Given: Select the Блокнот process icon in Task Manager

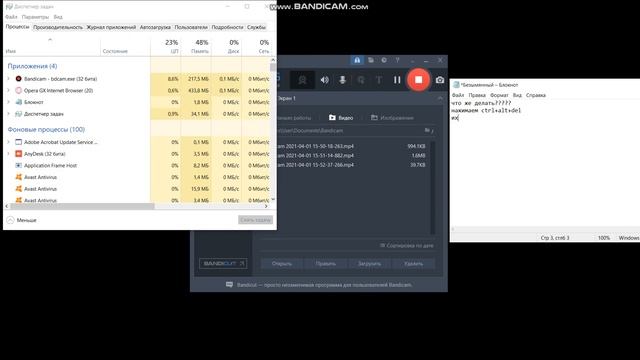Looking at the screenshot, I should click(18, 102).
